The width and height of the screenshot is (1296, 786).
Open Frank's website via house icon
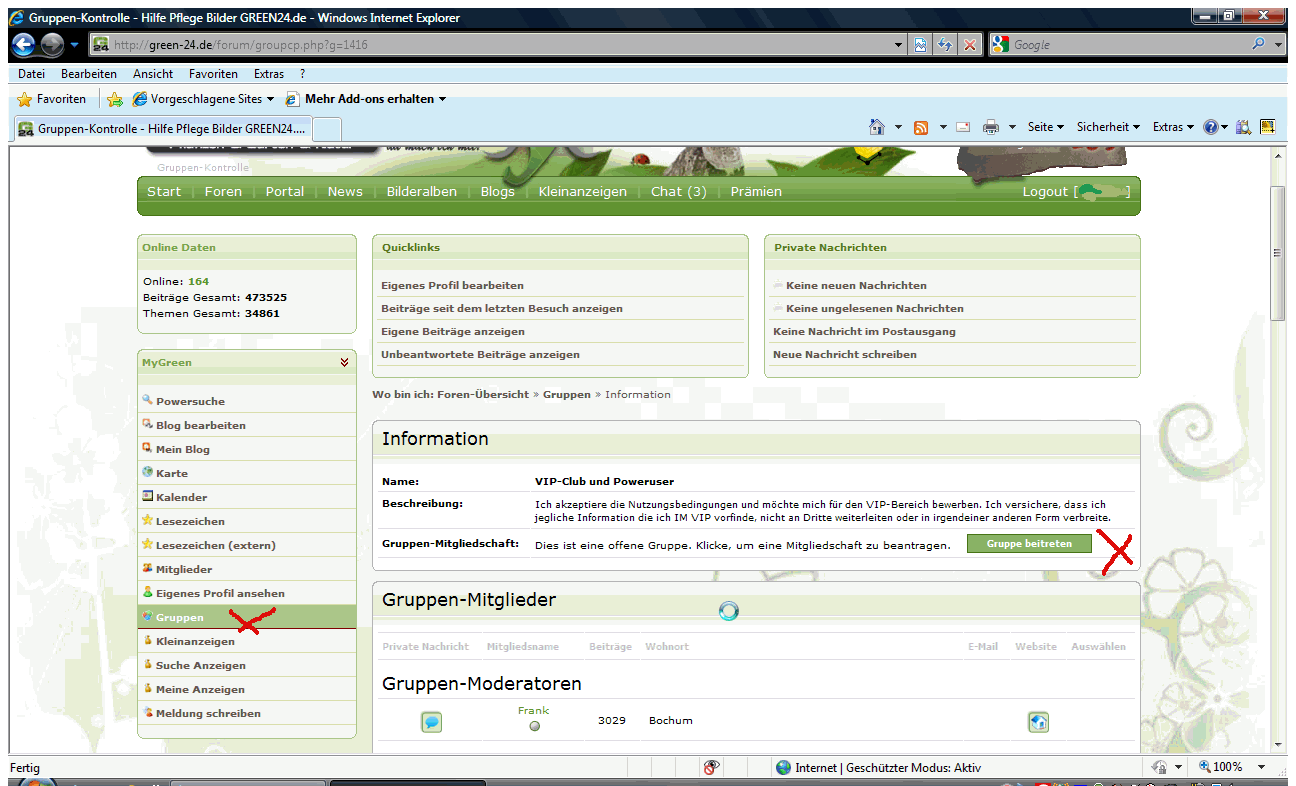1038,722
